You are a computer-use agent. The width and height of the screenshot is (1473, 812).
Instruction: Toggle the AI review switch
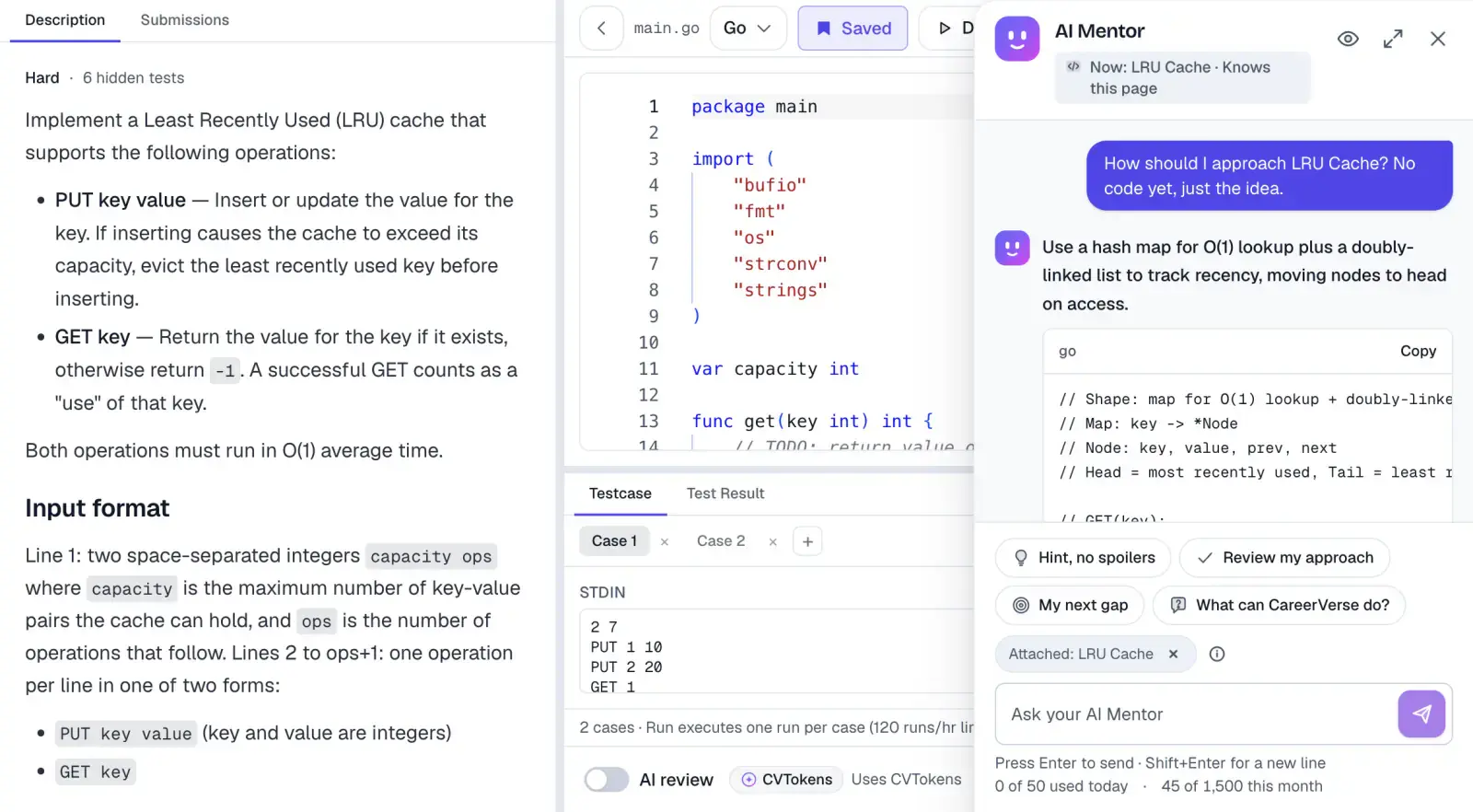[x=607, y=780]
